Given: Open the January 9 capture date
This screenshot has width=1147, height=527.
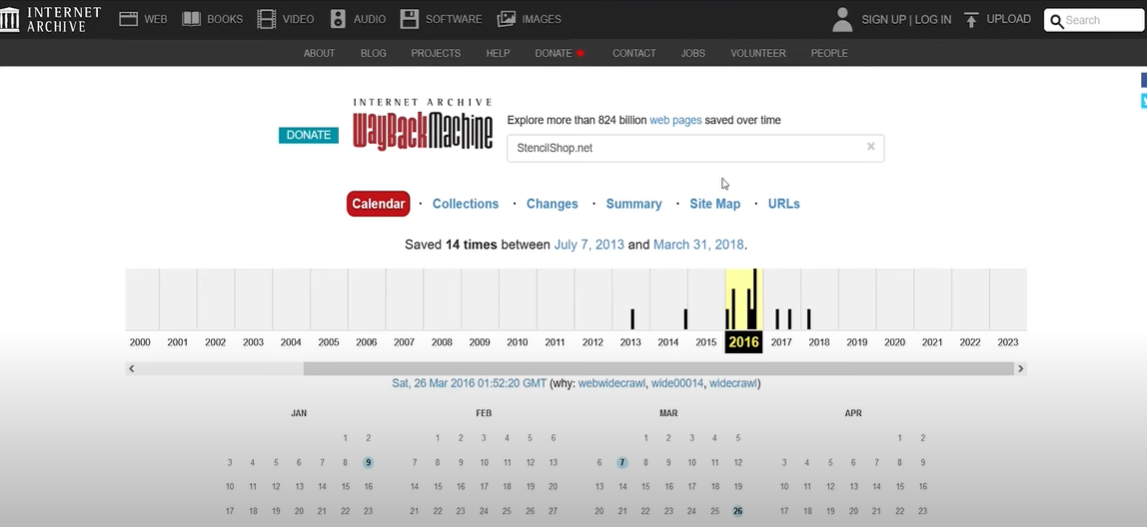Looking at the screenshot, I should [368, 463].
